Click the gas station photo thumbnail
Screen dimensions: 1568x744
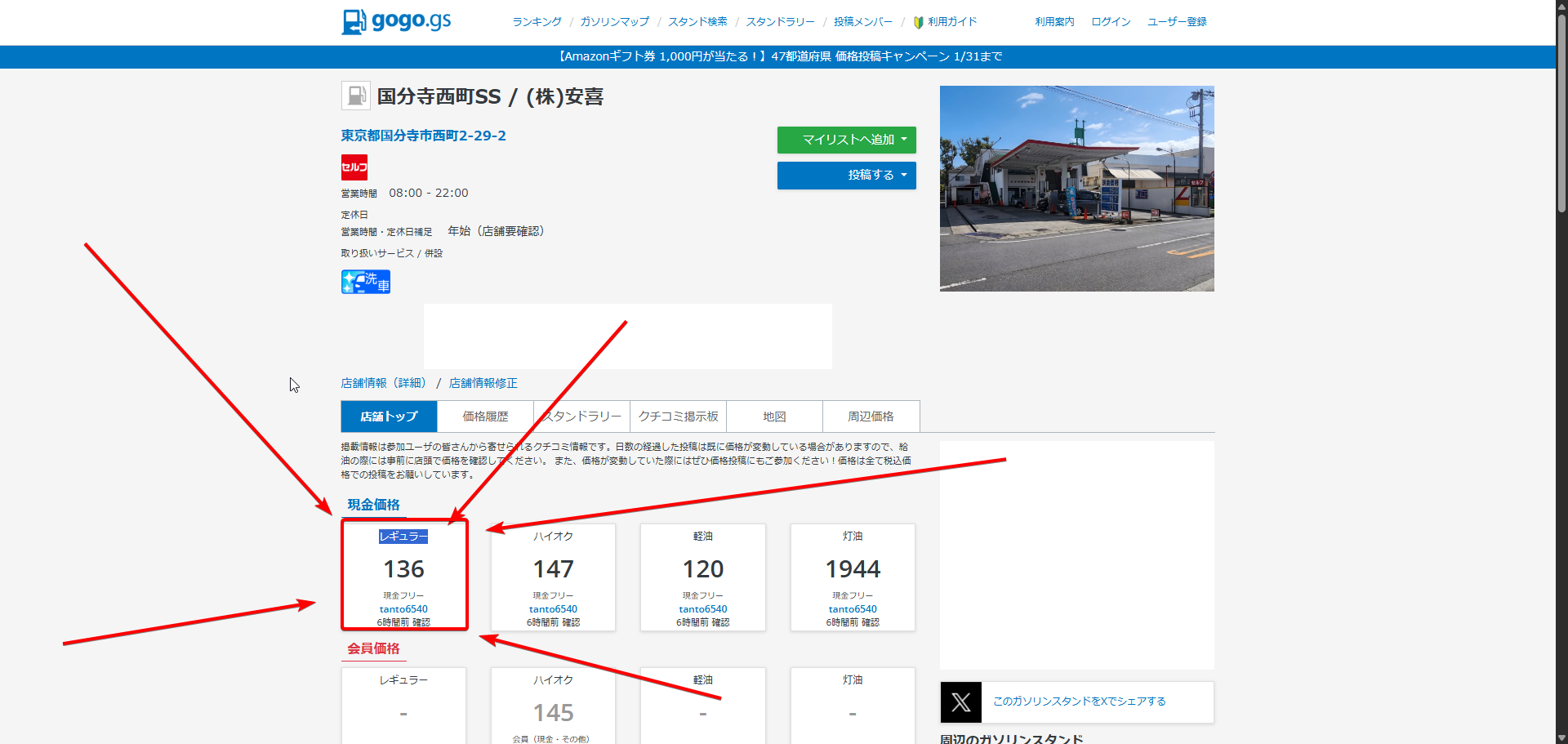tap(1077, 189)
